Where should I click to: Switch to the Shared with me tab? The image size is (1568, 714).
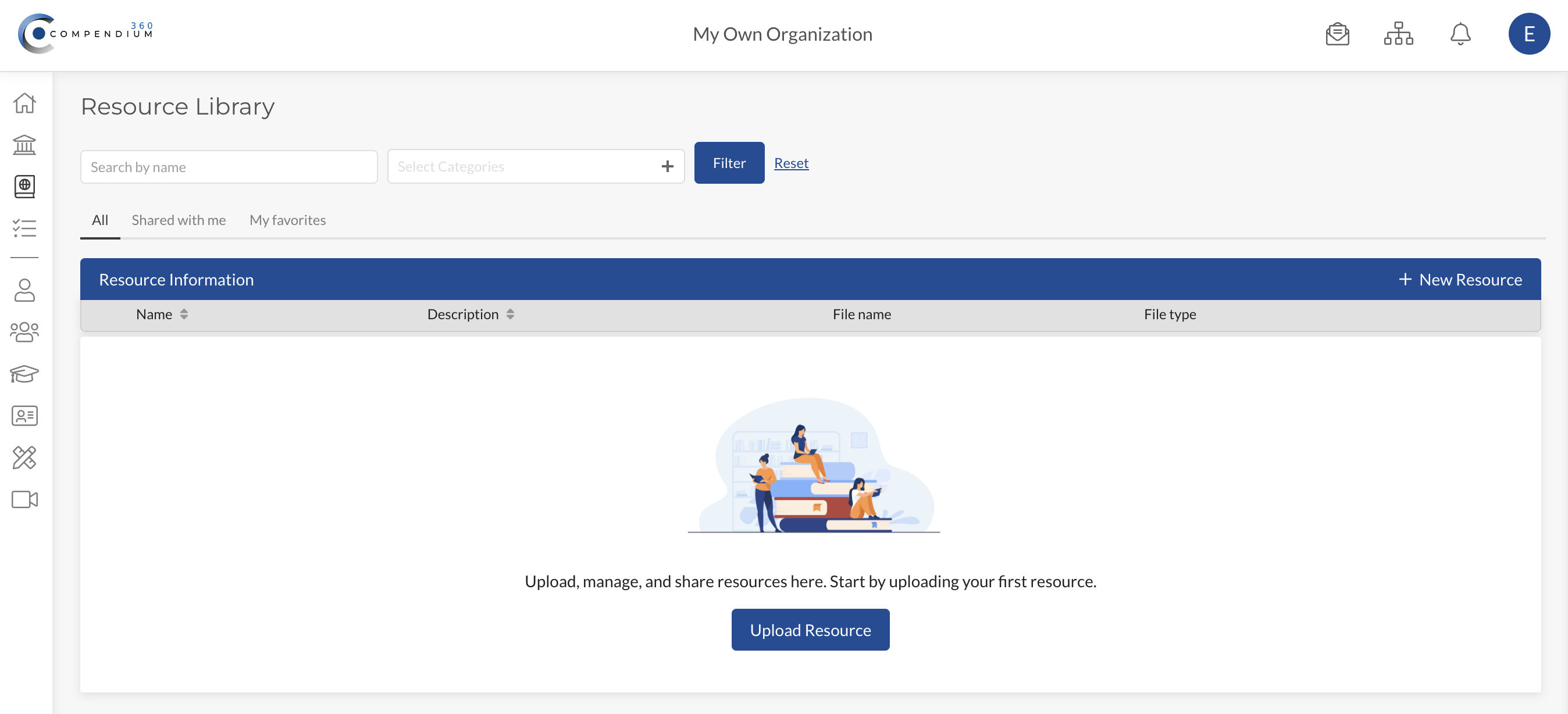(179, 220)
